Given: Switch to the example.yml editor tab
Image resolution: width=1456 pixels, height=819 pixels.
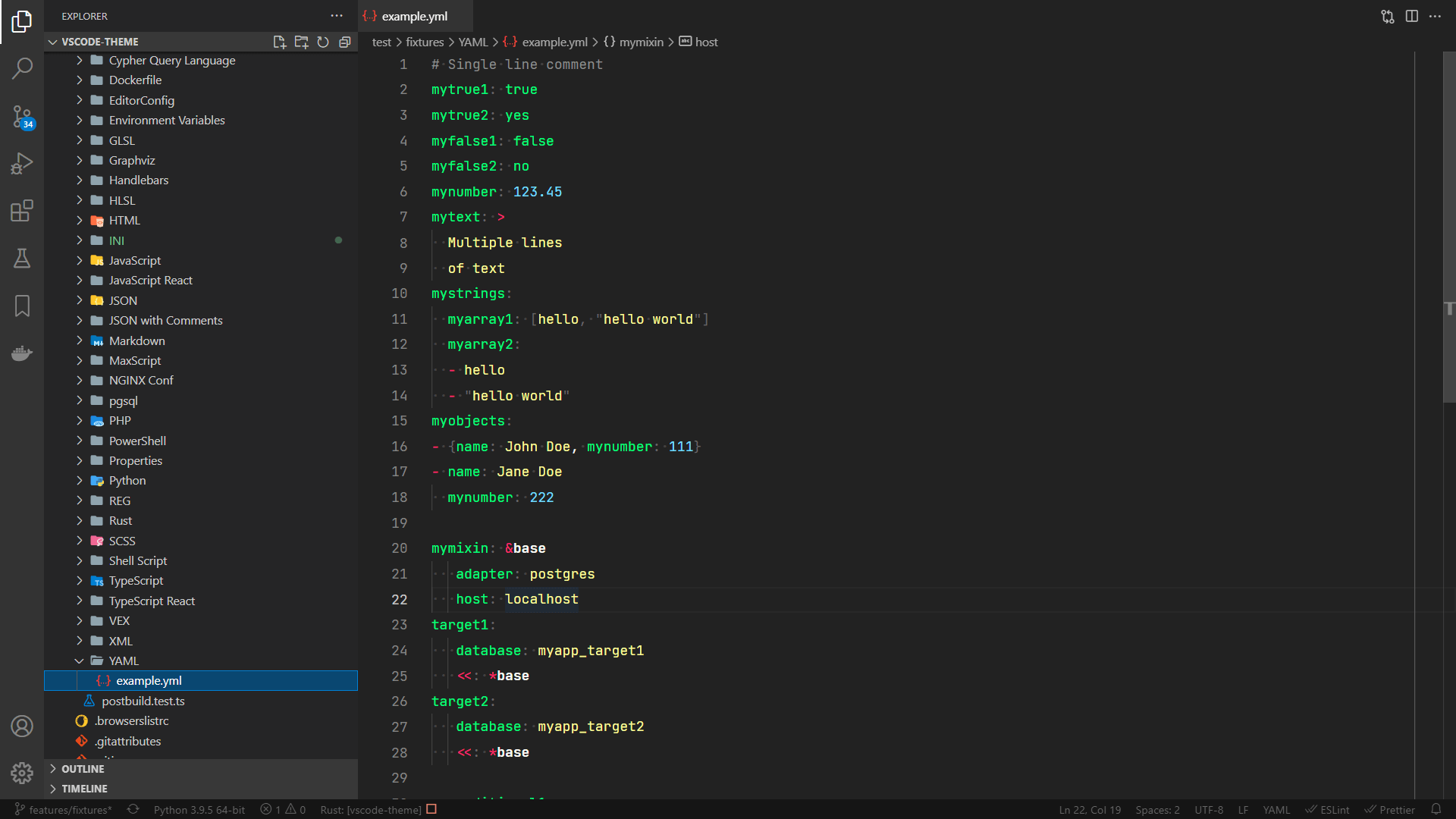Looking at the screenshot, I should click(x=414, y=16).
